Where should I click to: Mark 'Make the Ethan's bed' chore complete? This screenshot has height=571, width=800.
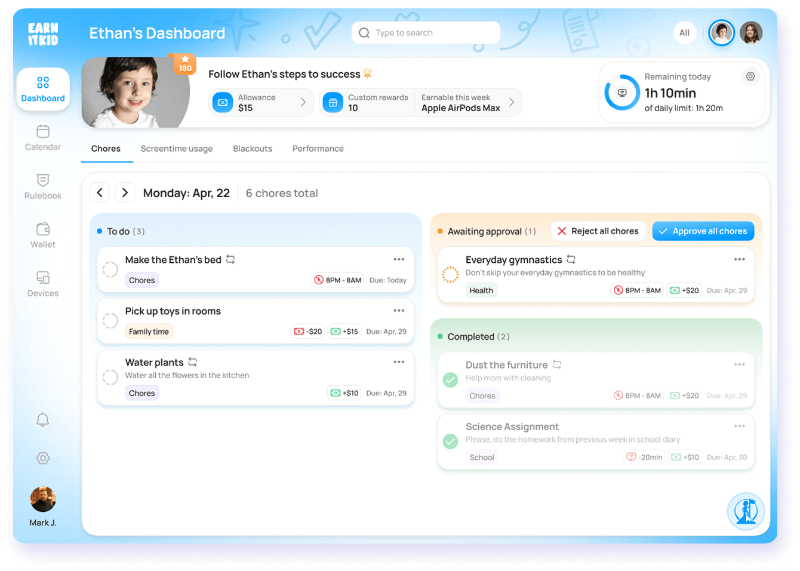coord(110,269)
